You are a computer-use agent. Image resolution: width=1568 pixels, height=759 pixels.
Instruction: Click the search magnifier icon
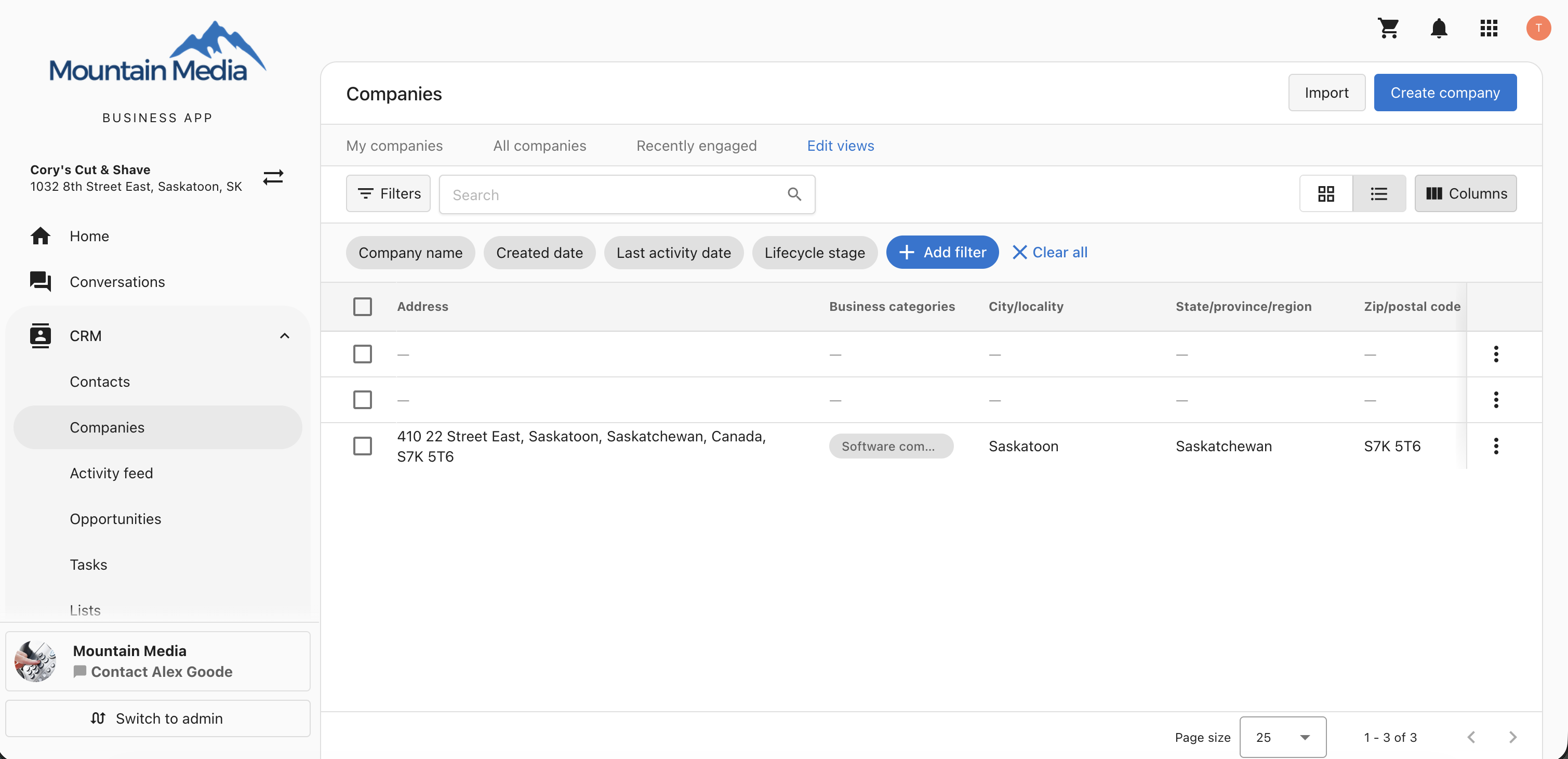pos(794,194)
